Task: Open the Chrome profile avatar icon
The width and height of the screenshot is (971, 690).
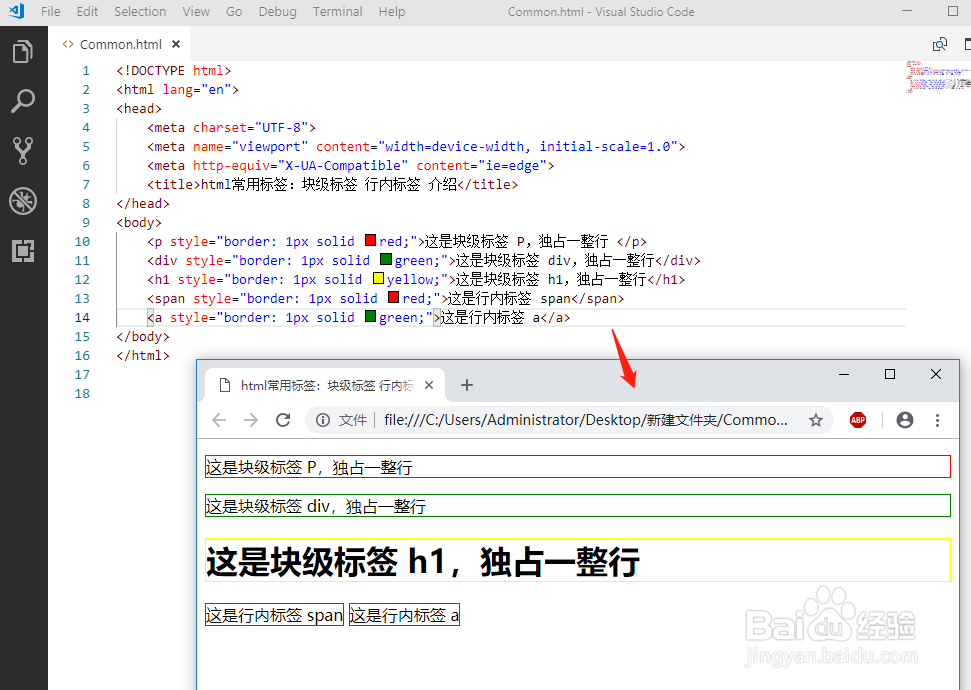Action: [x=904, y=420]
